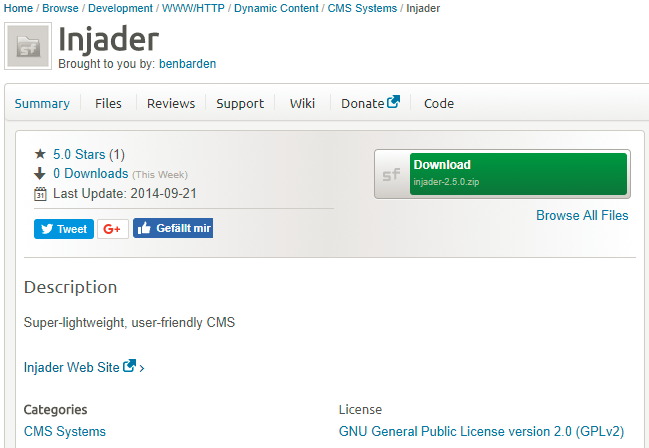This screenshot has height=448, width=649.
Task: Click the License label
Action: click(360, 409)
